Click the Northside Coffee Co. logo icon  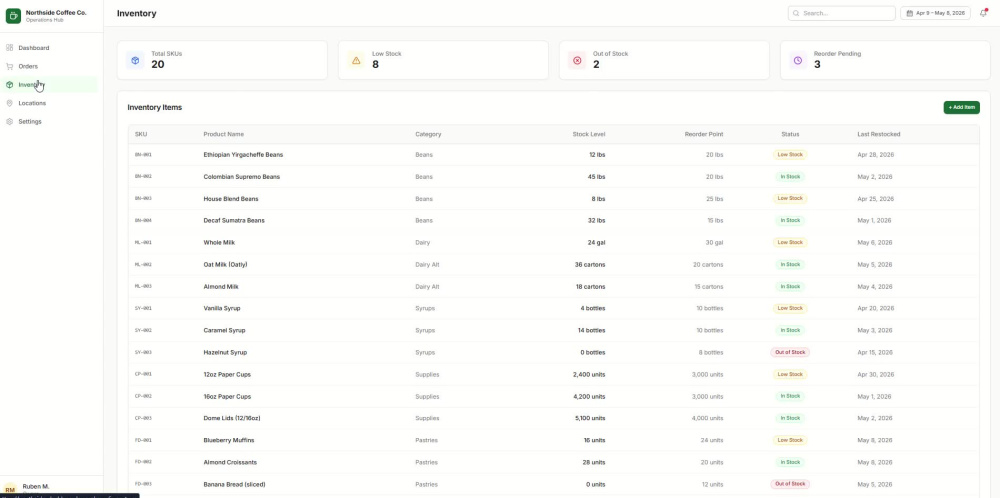point(13,15)
